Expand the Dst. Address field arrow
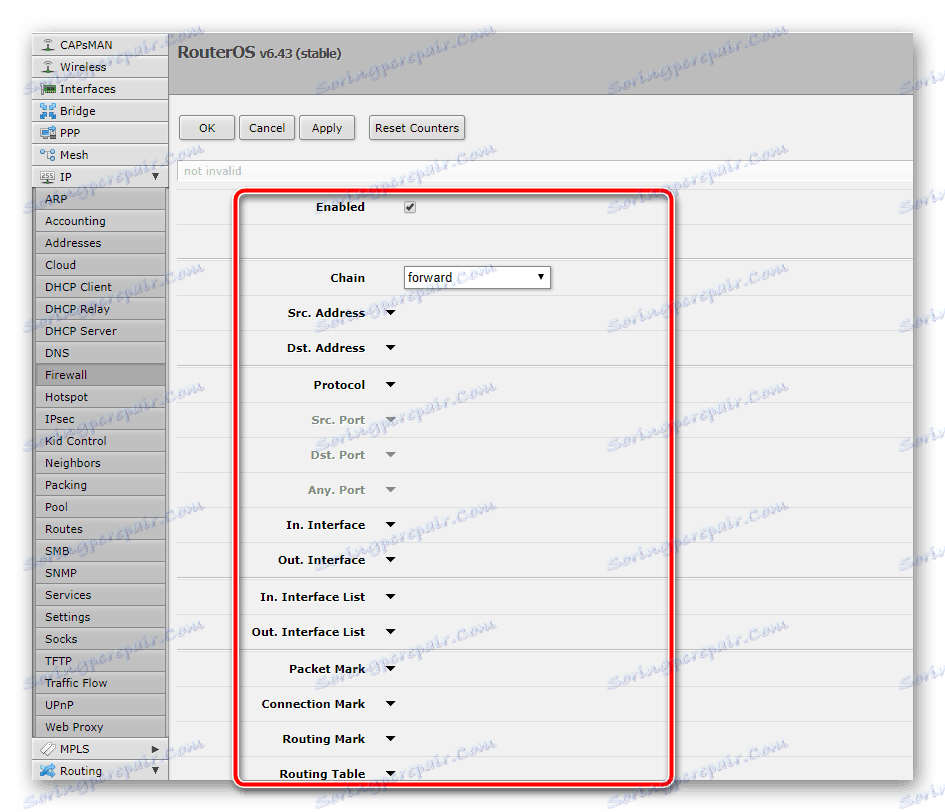 point(391,348)
